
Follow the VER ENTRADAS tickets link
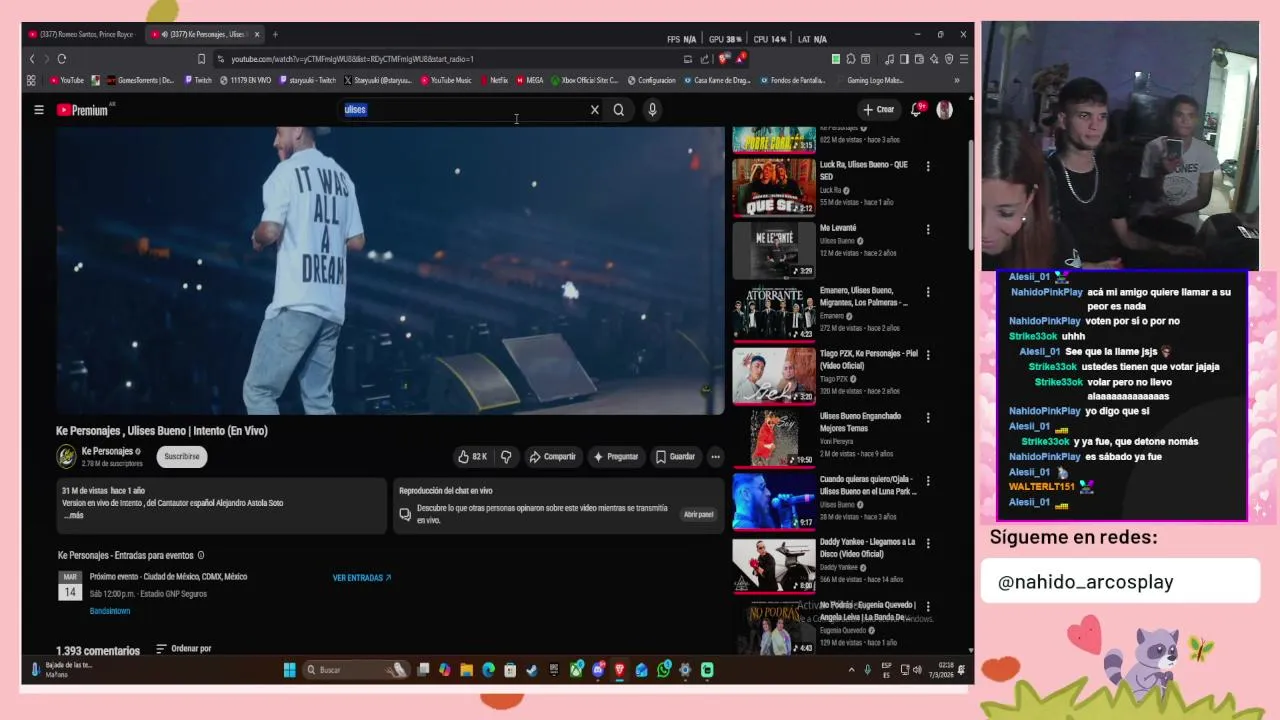362,578
